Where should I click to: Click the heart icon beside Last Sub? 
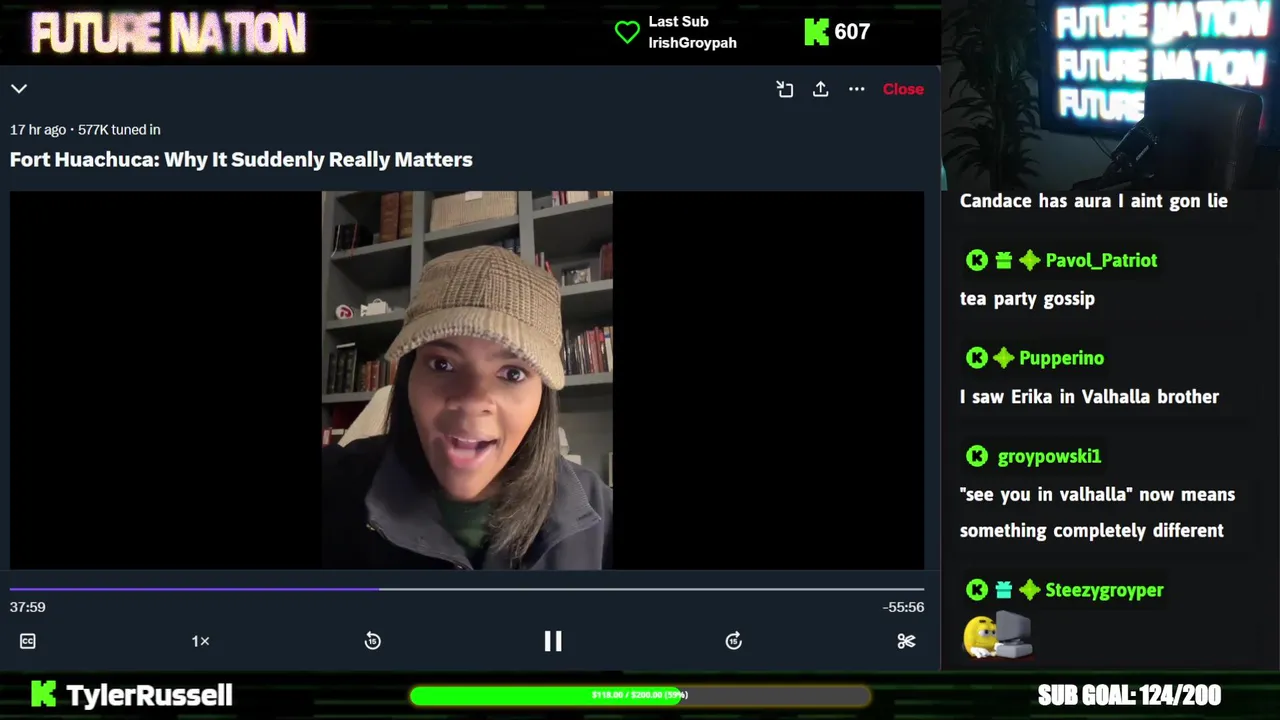pyautogui.click(x=627, y=32)
